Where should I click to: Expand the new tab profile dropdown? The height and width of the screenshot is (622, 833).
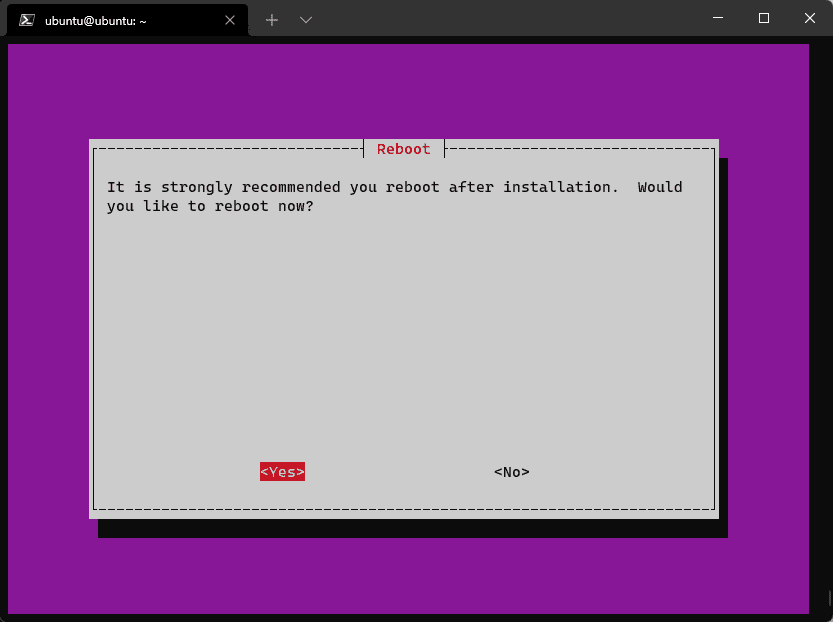point(305,20)
